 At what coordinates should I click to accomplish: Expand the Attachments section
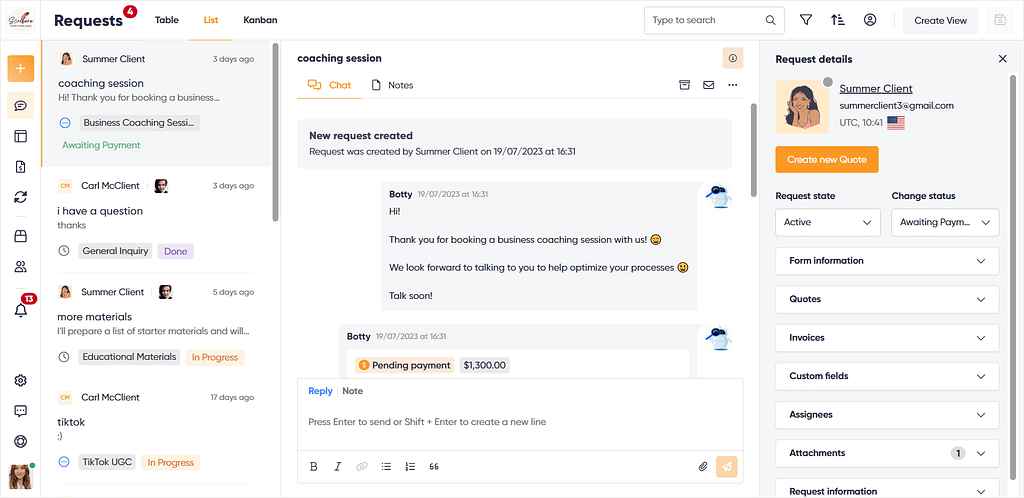click(x=888, y=454)
